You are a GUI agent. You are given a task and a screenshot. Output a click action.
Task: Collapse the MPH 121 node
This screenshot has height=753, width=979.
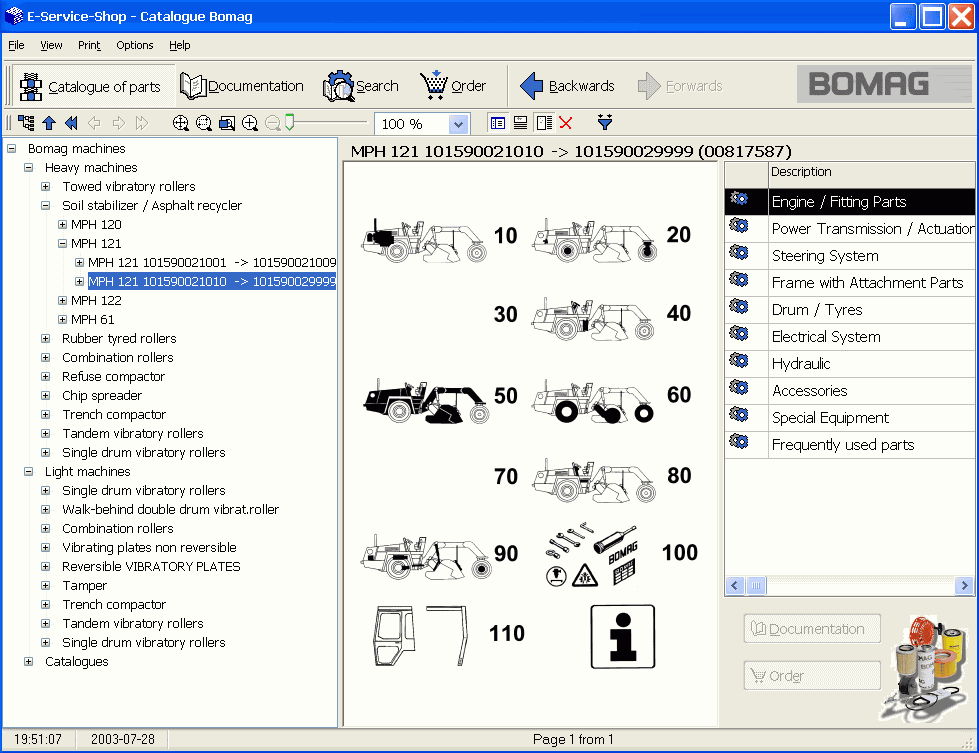click(x=62, y=244)
